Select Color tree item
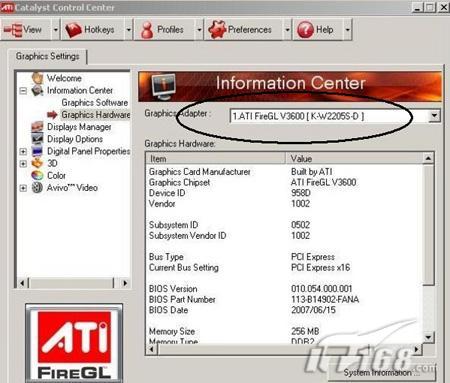Image resolution: width=450 pixels, height=383 pixels. [x=56, y=175]
